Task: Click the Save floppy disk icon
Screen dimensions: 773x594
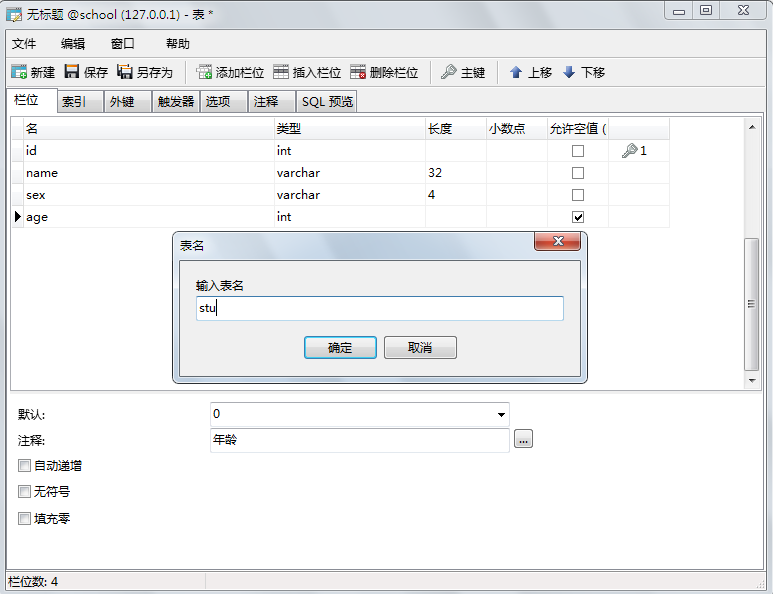Action: pyautogui.click(x=72, y=72)
